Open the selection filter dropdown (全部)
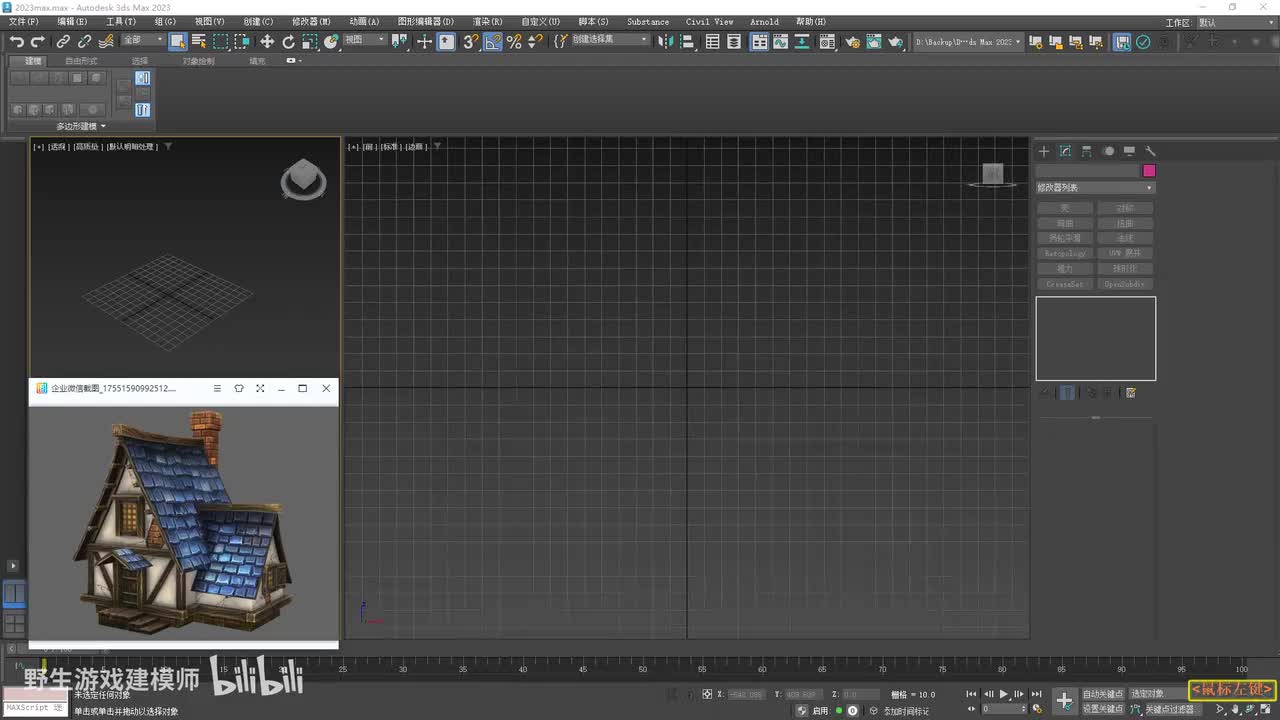The height and width of the screenshot is (720, 1280). (x=143, y=40)
